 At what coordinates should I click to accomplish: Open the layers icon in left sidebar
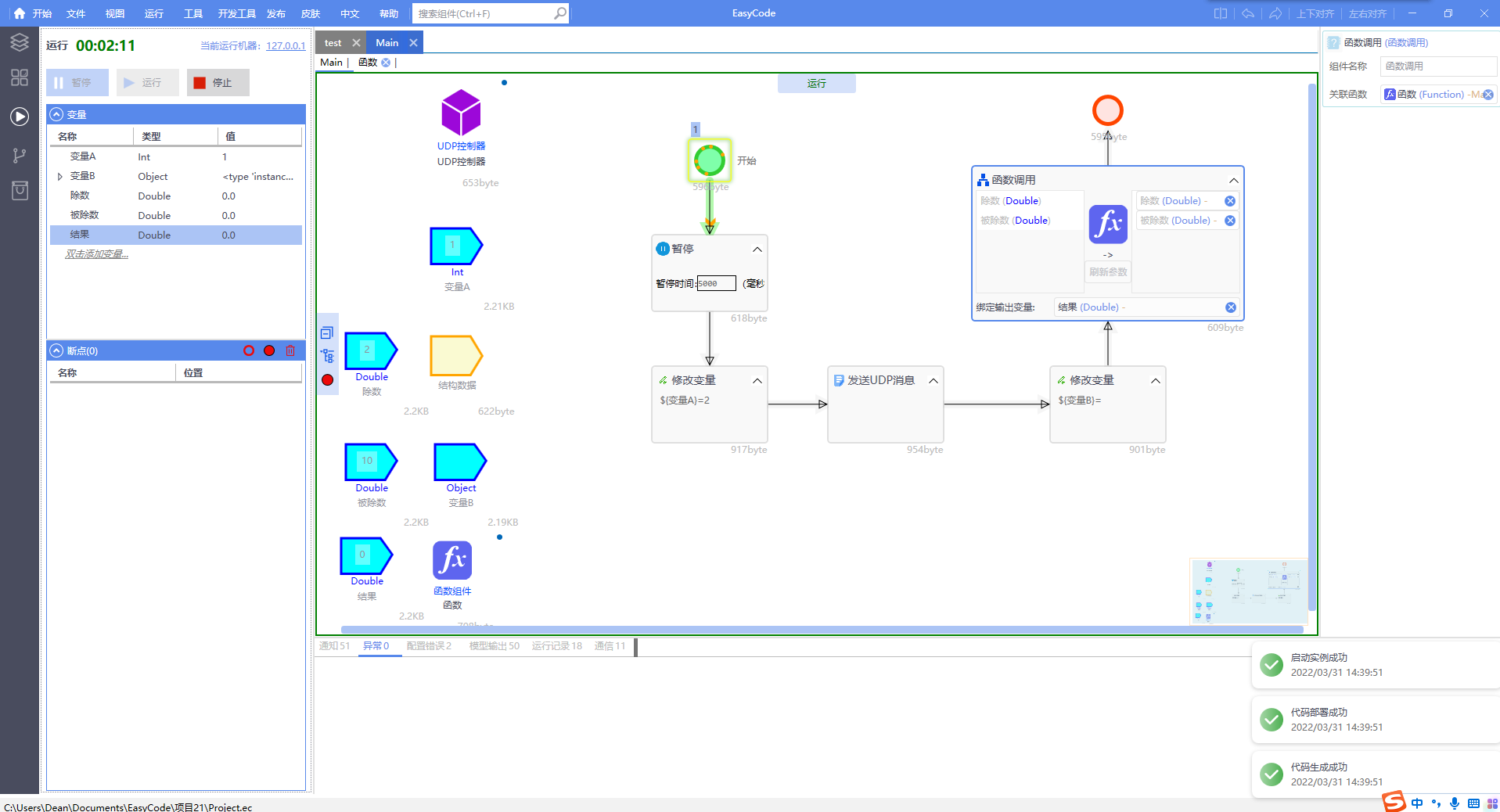coord(20,42)
